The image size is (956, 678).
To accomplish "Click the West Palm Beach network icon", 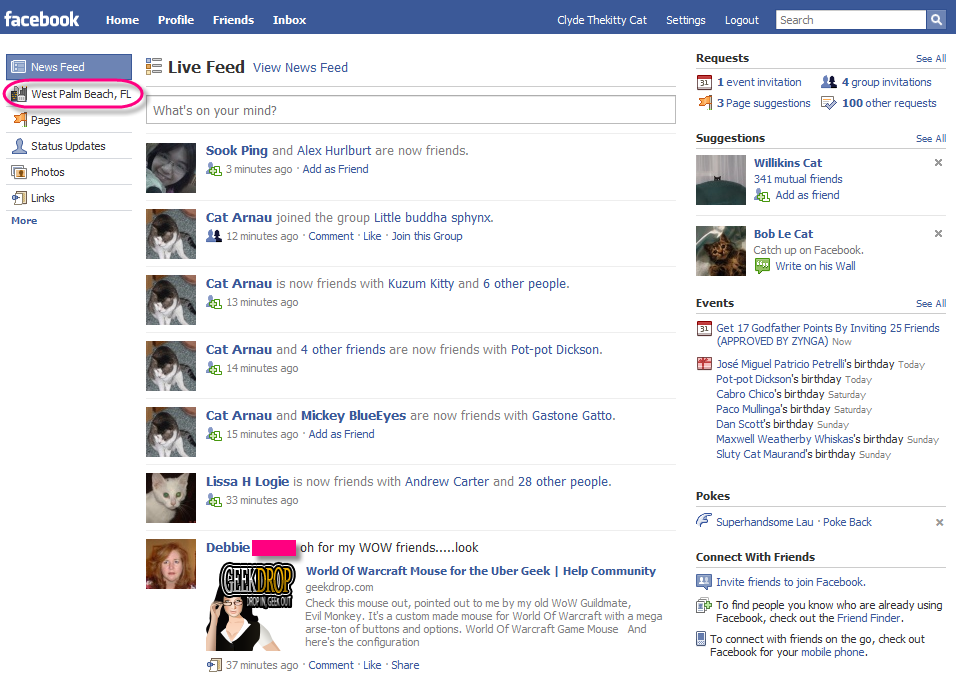I will pos(19,94).
